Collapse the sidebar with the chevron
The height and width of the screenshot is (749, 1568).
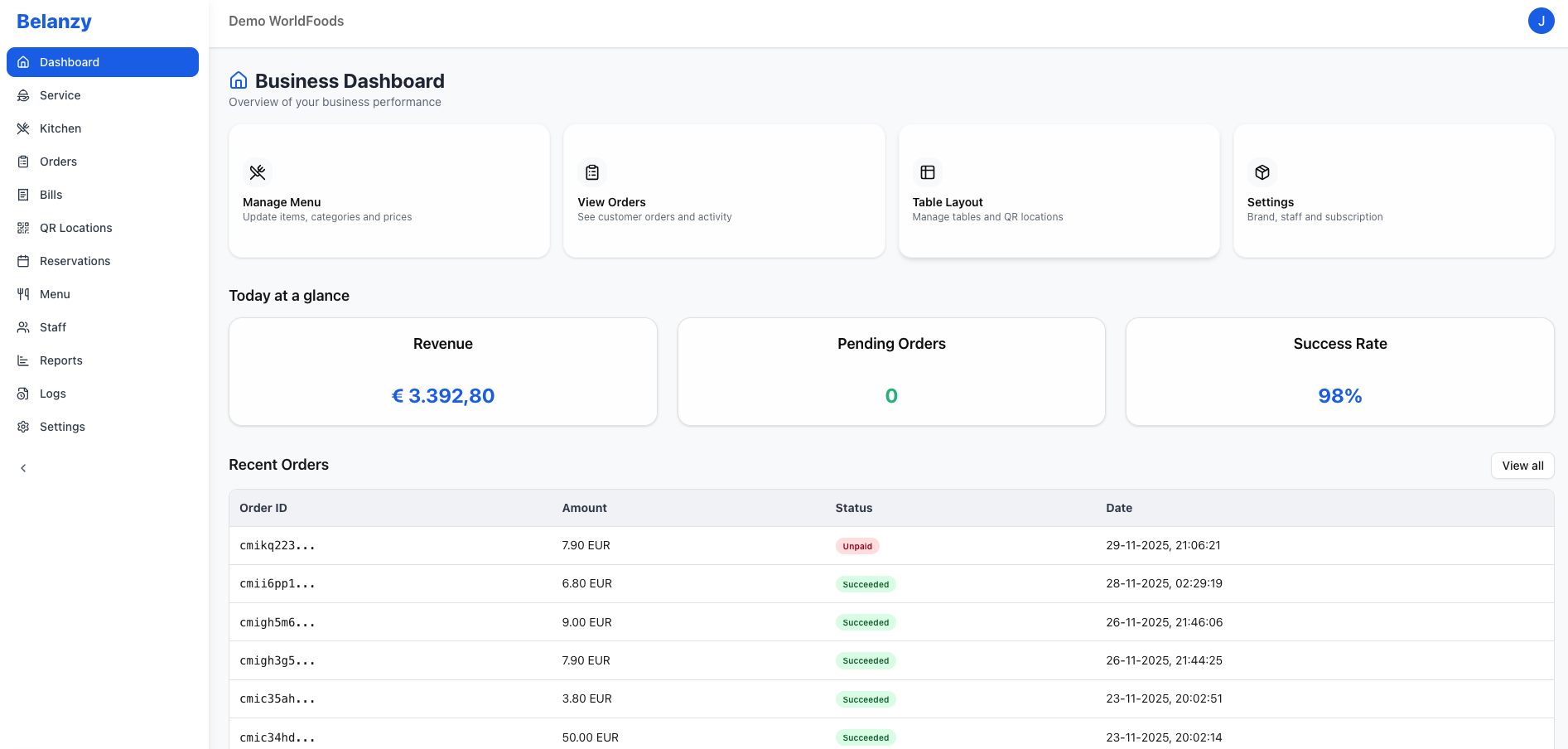click(23, 467)
